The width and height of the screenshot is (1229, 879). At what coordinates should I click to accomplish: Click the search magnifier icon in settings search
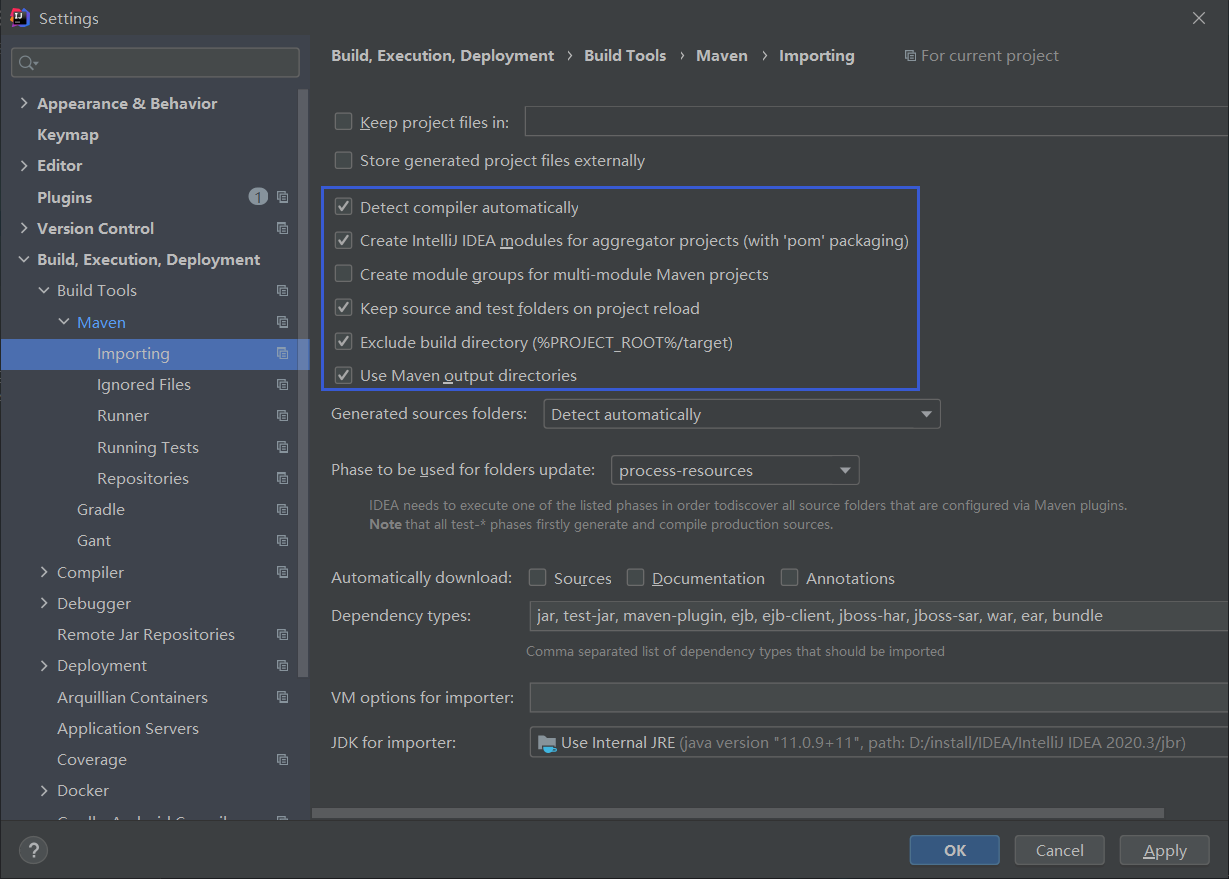click(27, 63)
